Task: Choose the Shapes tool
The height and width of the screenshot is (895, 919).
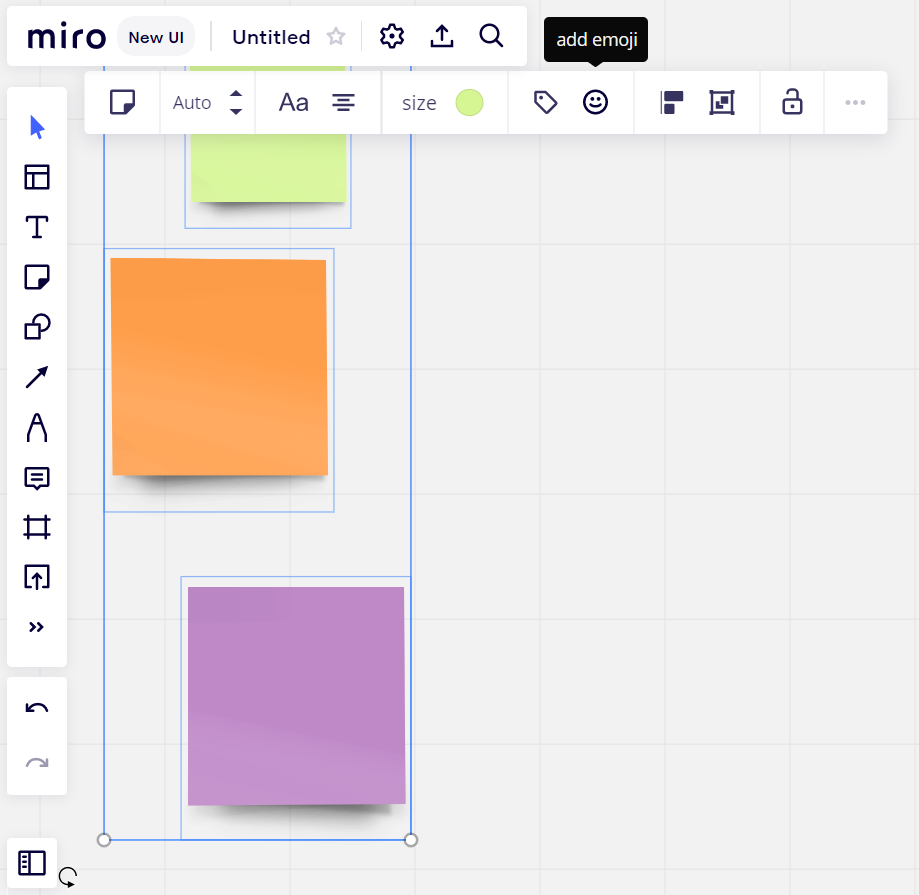Action: tap(37, 328)
